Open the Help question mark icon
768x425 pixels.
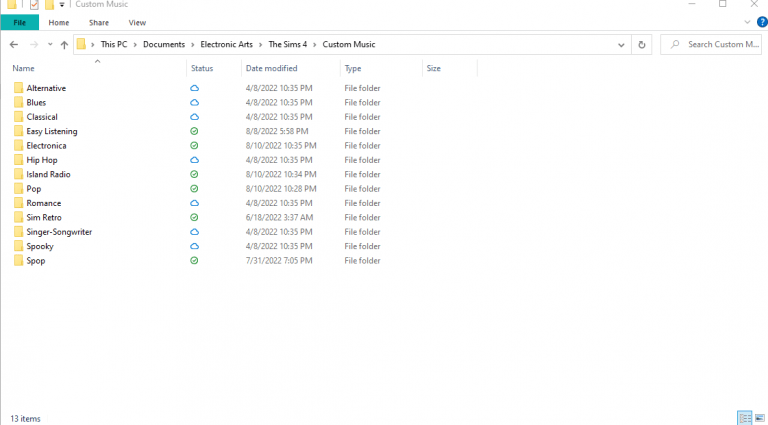click(x=762, y=22)
